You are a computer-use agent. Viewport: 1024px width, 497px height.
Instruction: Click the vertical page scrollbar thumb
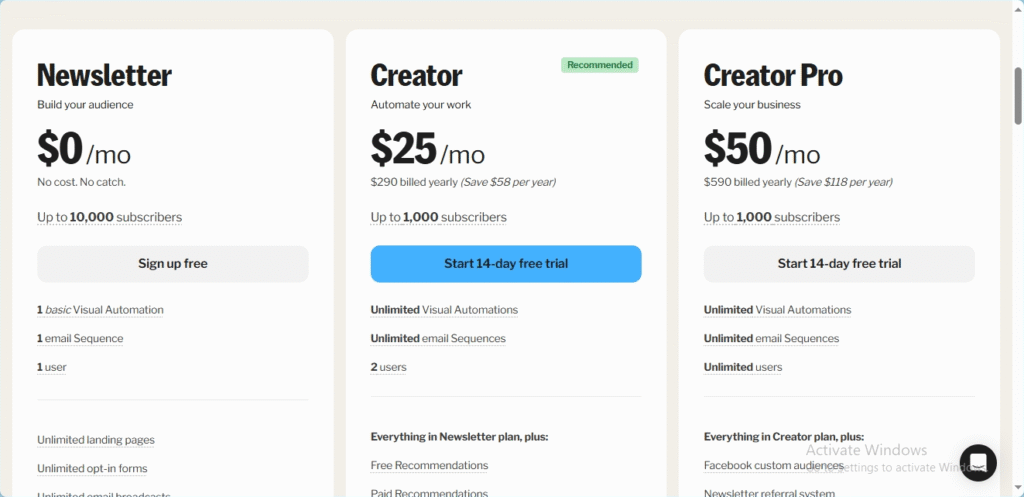click(x=1017, y=95)
